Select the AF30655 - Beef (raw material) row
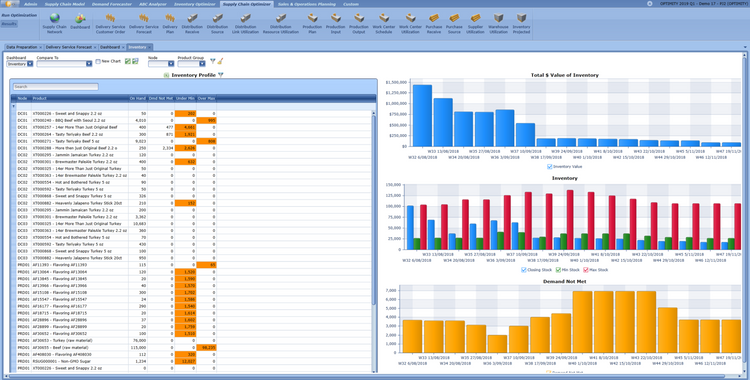 pos(194,347)
